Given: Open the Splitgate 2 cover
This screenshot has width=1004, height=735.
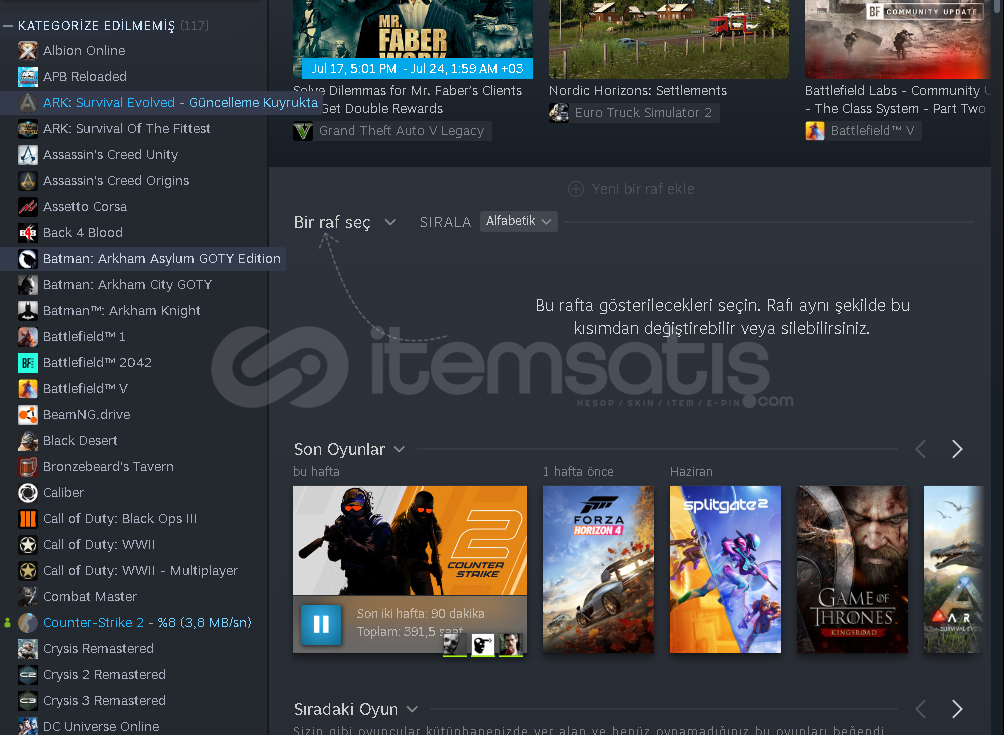Looking at the screenshot, I should coord(725,570).
